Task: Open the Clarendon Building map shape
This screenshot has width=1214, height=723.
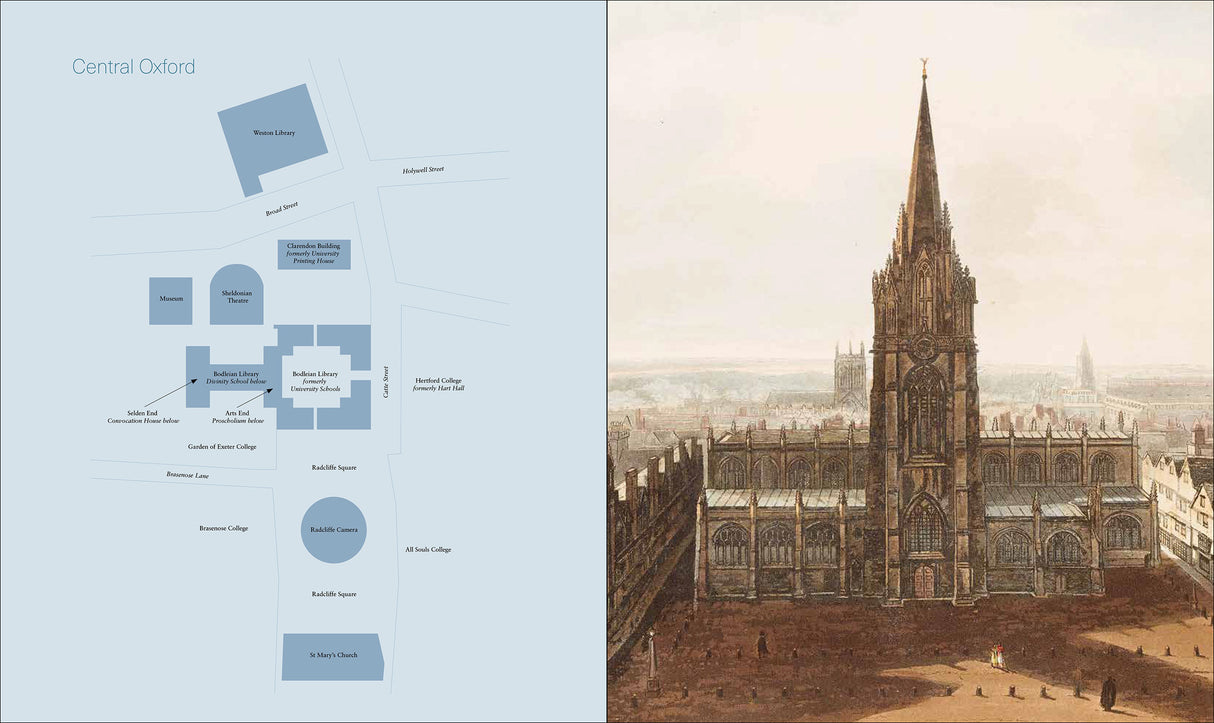Action: 314,254
